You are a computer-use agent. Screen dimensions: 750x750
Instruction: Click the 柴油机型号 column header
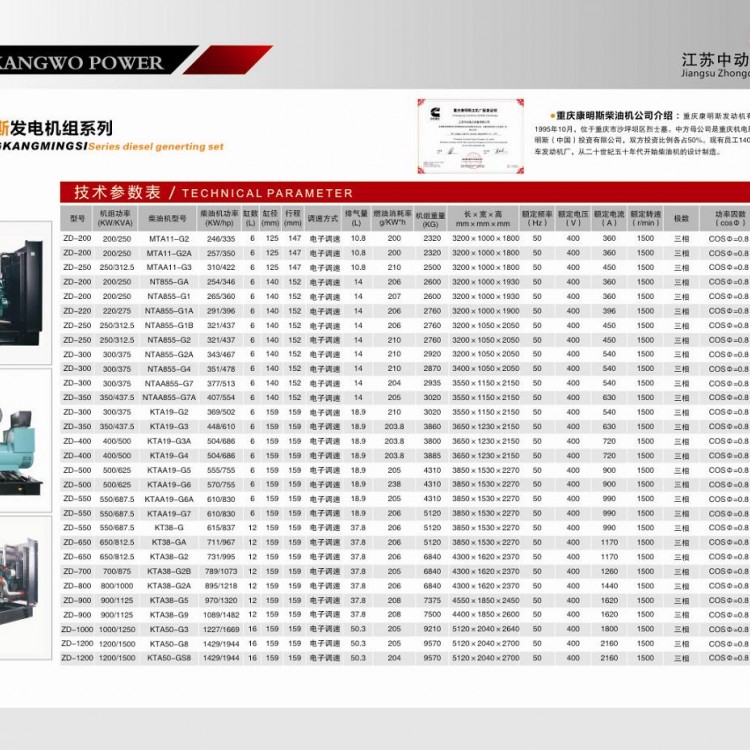[167, 218]
